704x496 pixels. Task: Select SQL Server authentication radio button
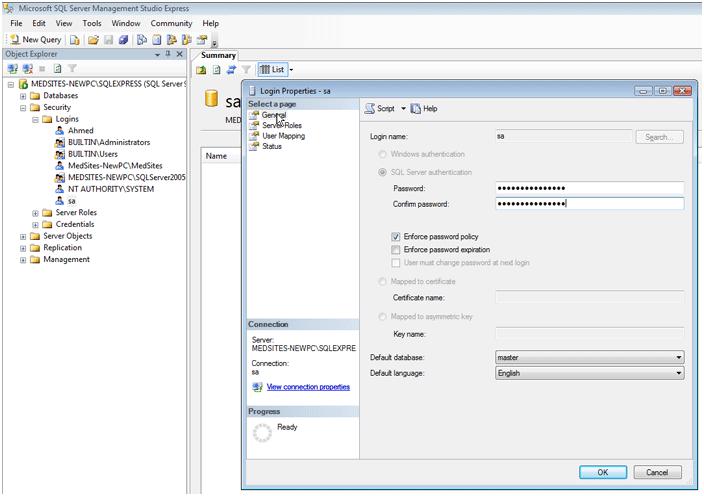tap(382, 172)
